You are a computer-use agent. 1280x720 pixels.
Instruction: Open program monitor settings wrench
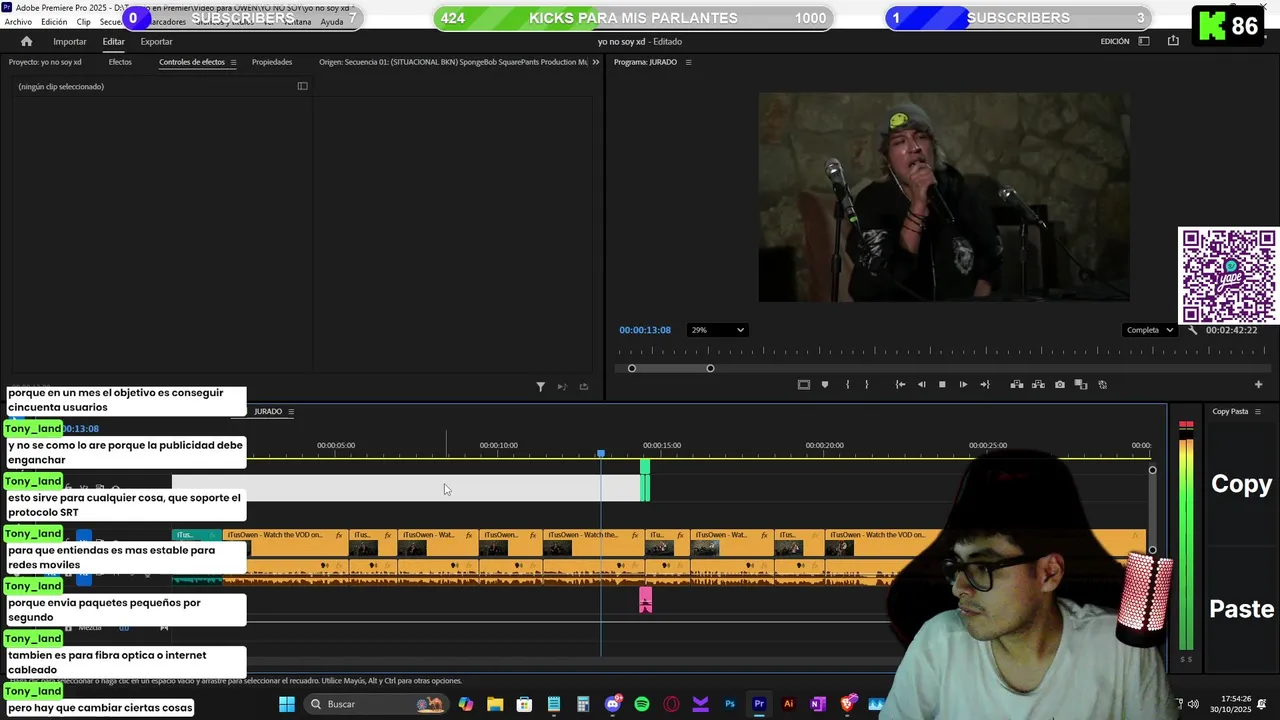pos(1192,330)
